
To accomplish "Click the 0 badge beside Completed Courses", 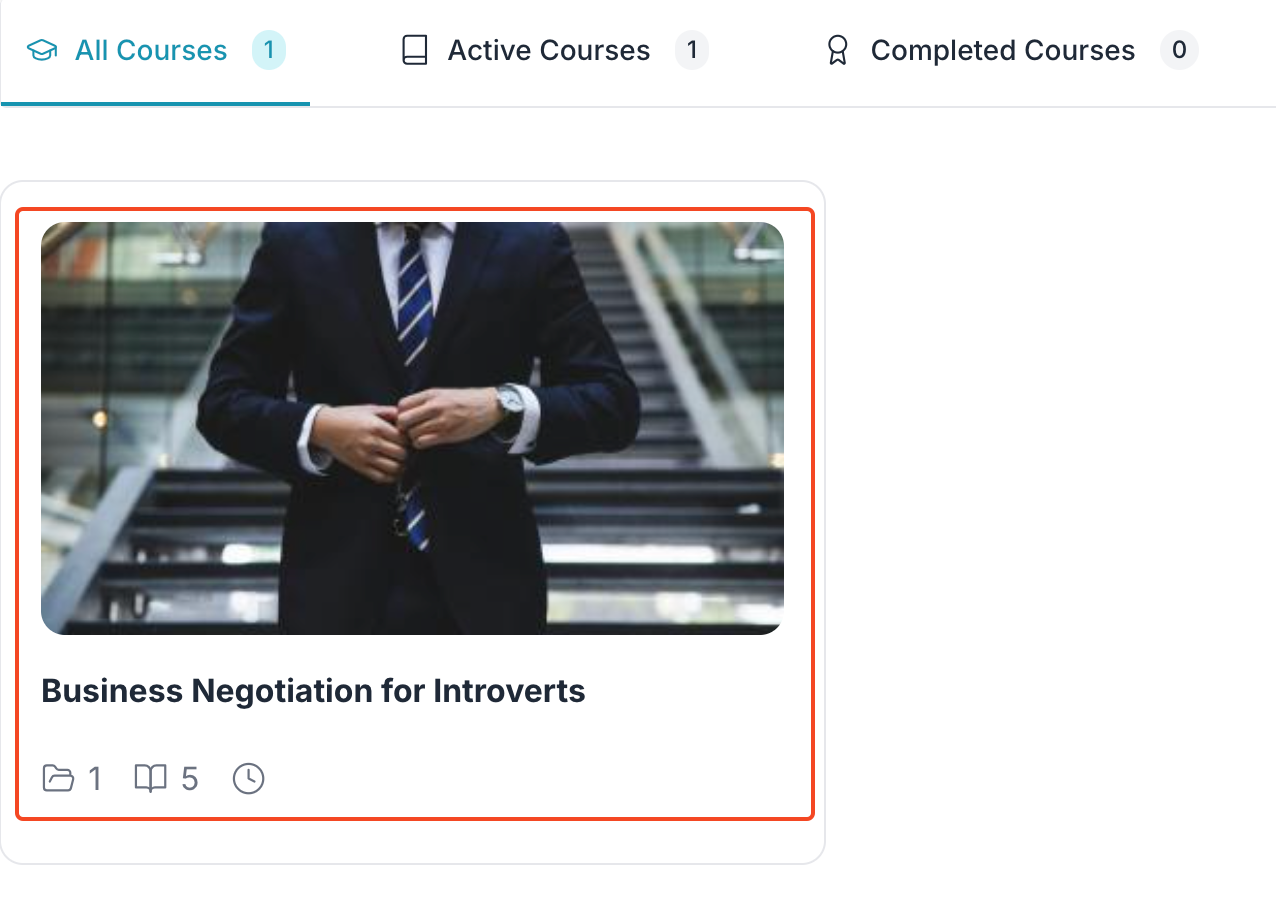I will 1179,49.
